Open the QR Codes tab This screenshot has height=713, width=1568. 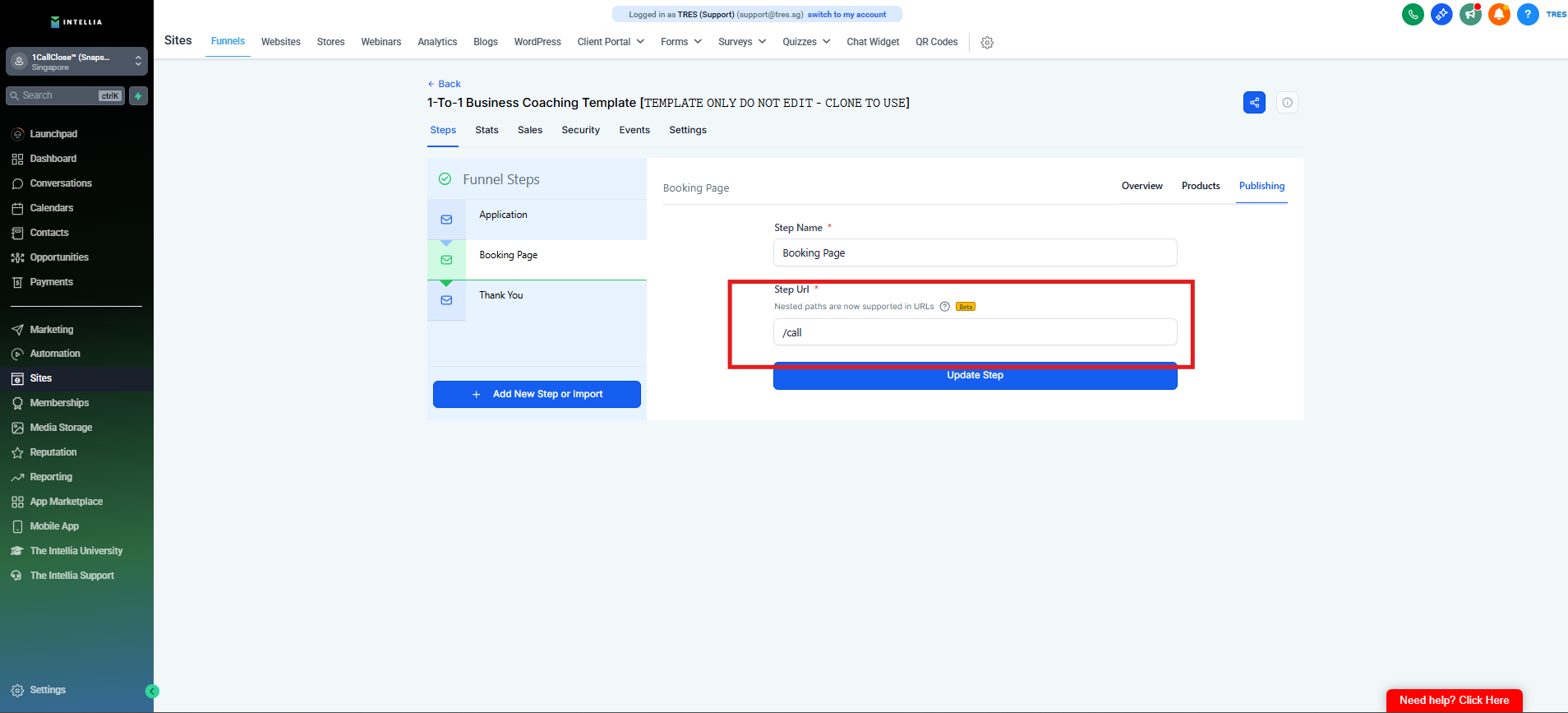pyautogui.click(x=937, y=42)
